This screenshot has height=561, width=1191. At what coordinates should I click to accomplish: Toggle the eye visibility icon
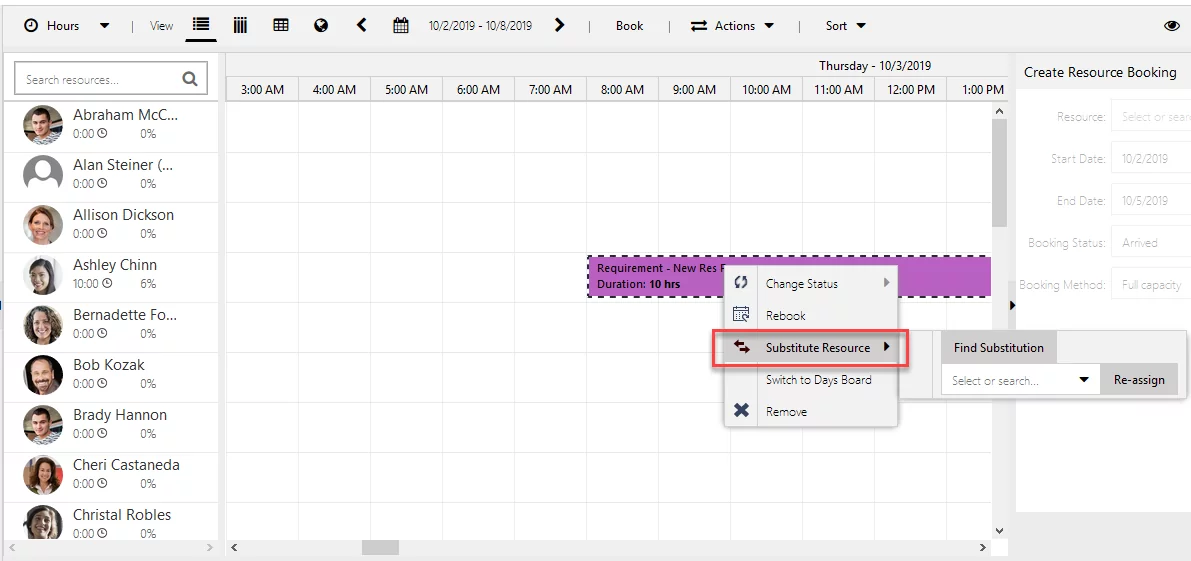click(1171, 25)
